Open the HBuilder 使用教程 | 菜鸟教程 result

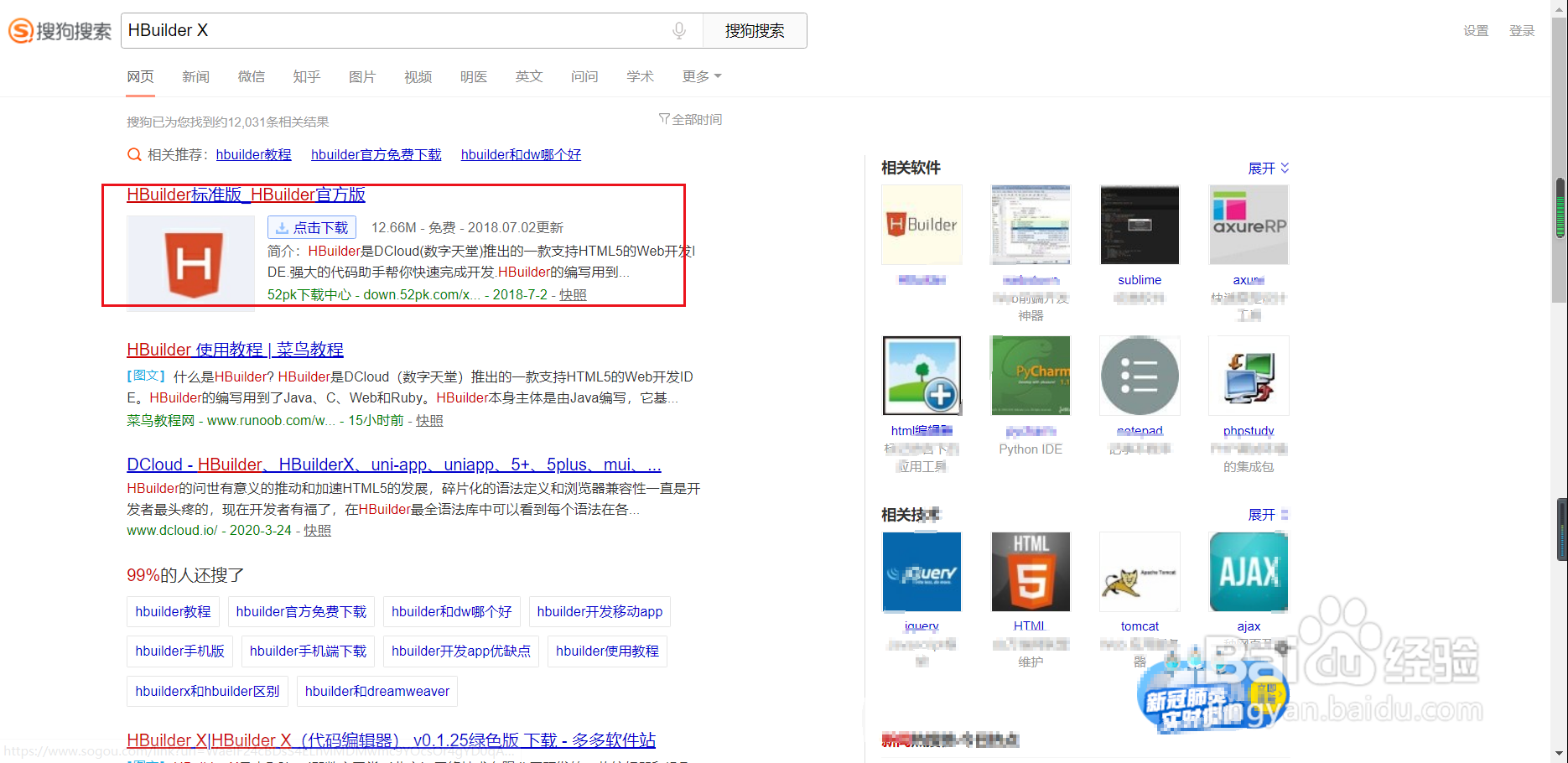pos(235,350)
